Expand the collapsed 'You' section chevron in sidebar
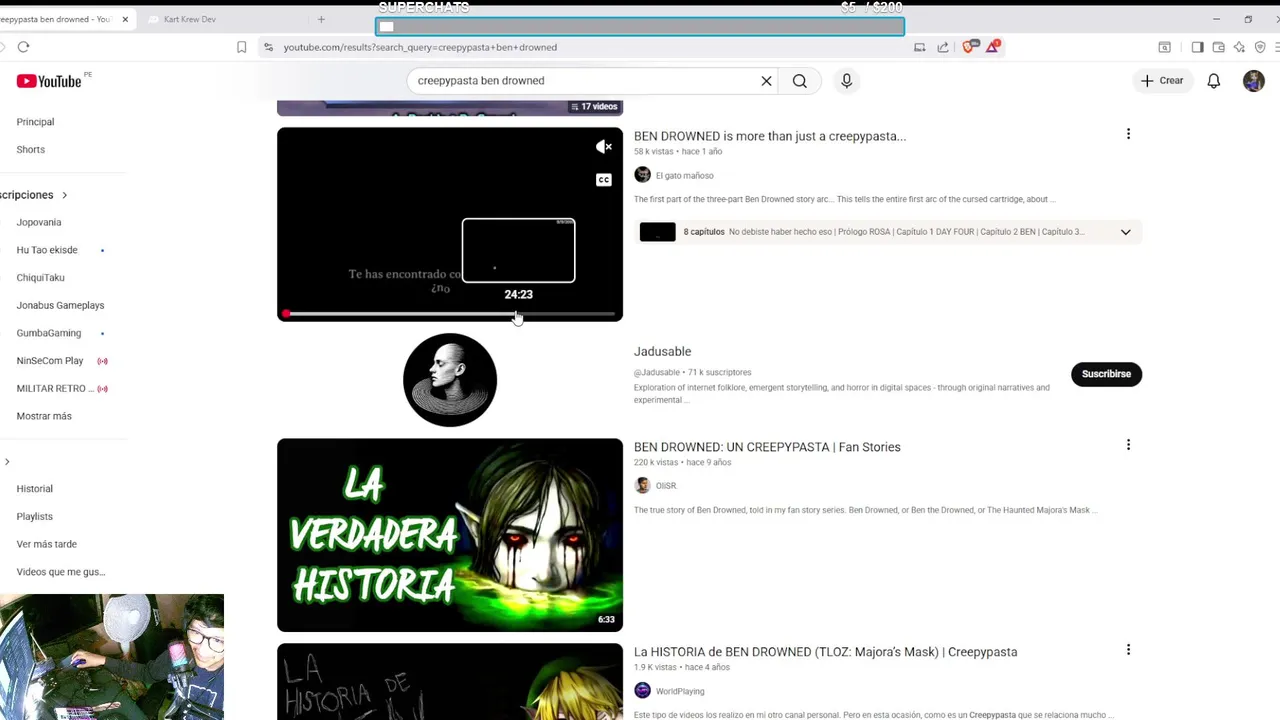Image resolution: width=1280 pixels, height=720 pixels. coord(7,462)
